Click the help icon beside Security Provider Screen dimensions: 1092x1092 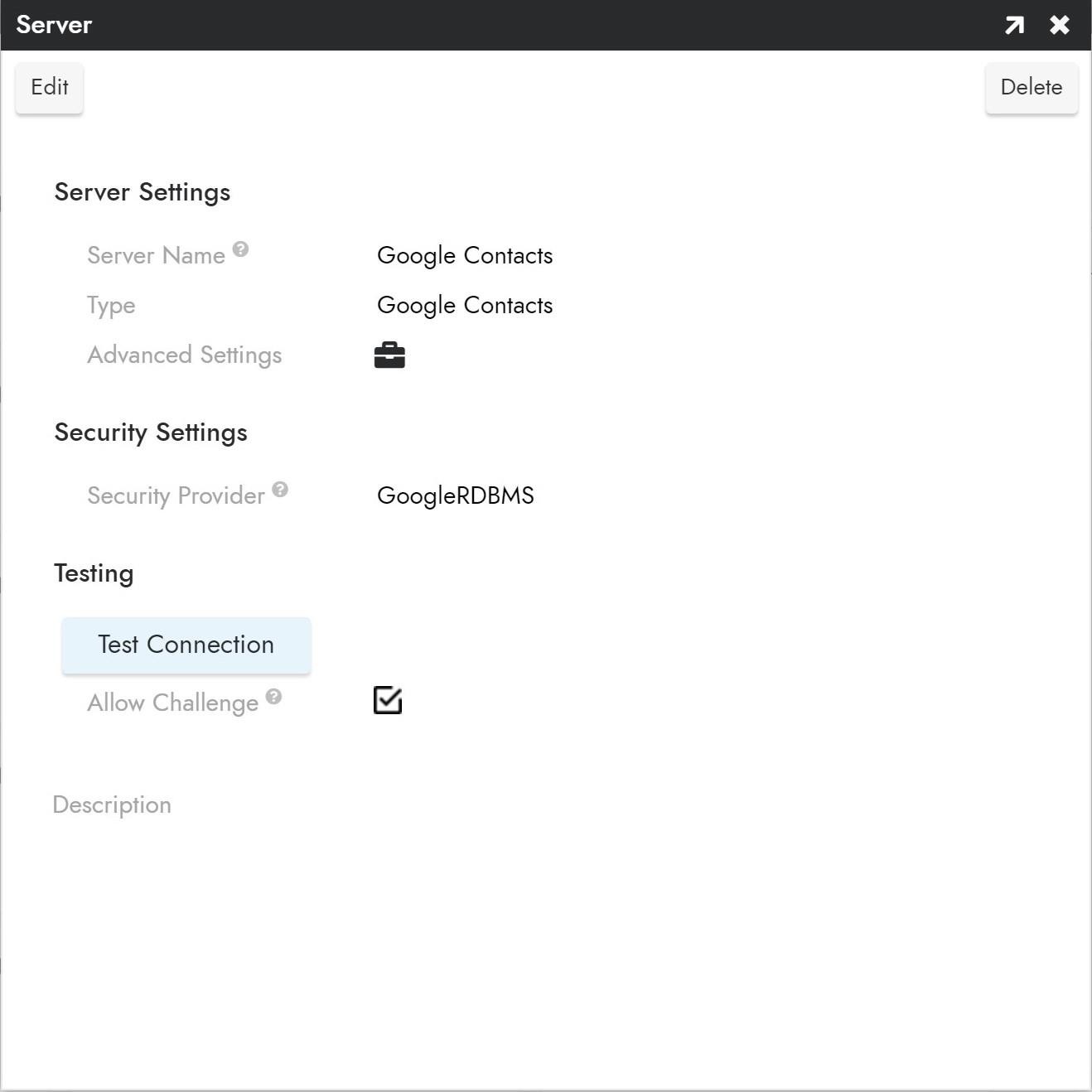[280, 489]
